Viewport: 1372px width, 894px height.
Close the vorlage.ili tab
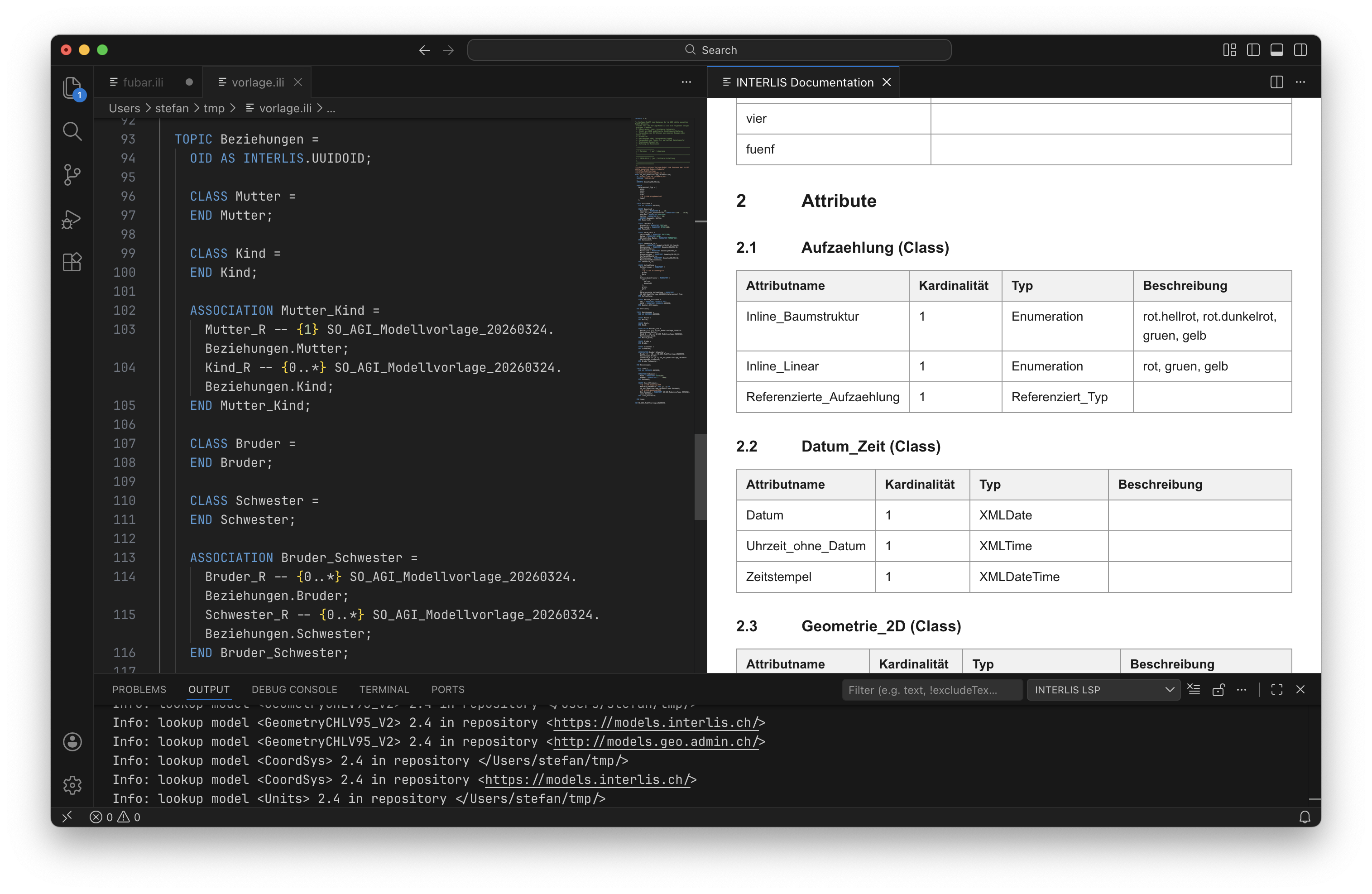click(298, 82)
